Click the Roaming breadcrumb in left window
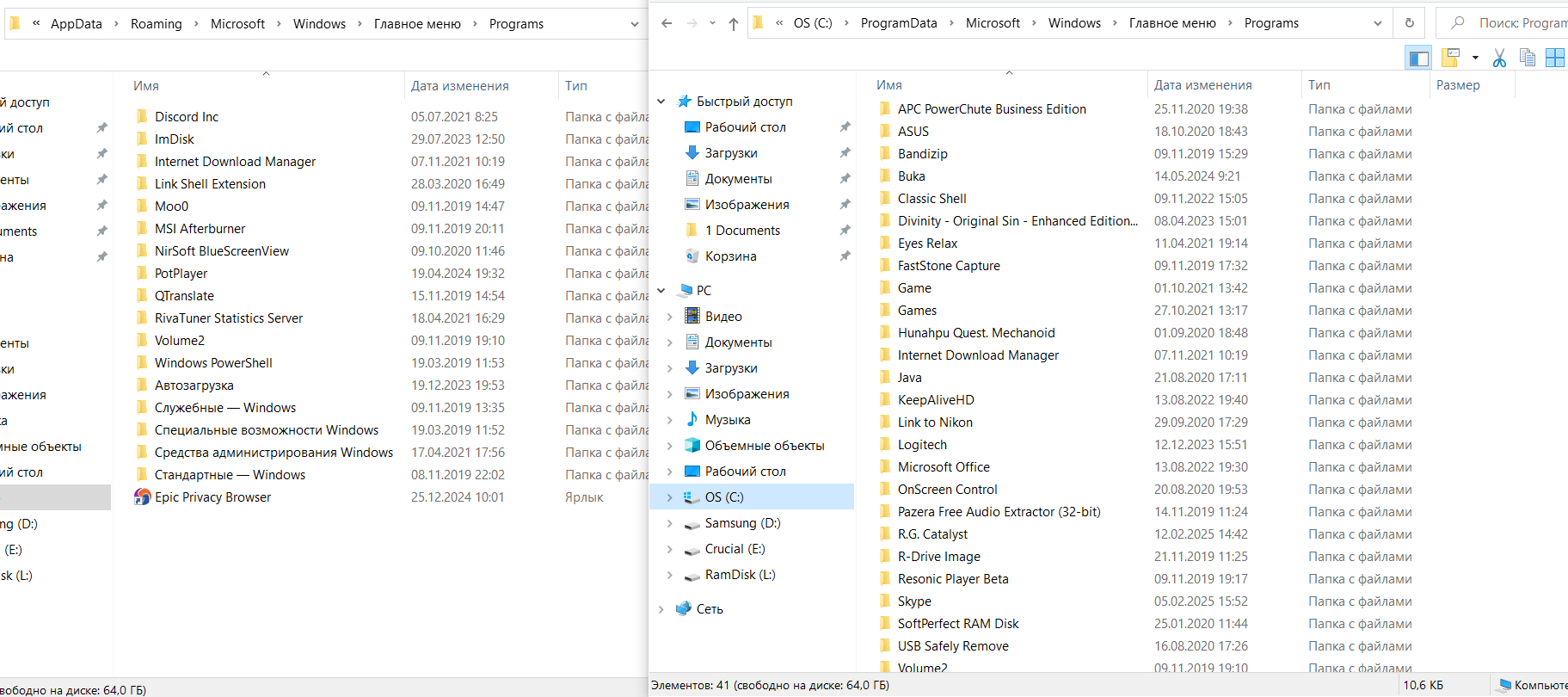 tap(157, 24)
